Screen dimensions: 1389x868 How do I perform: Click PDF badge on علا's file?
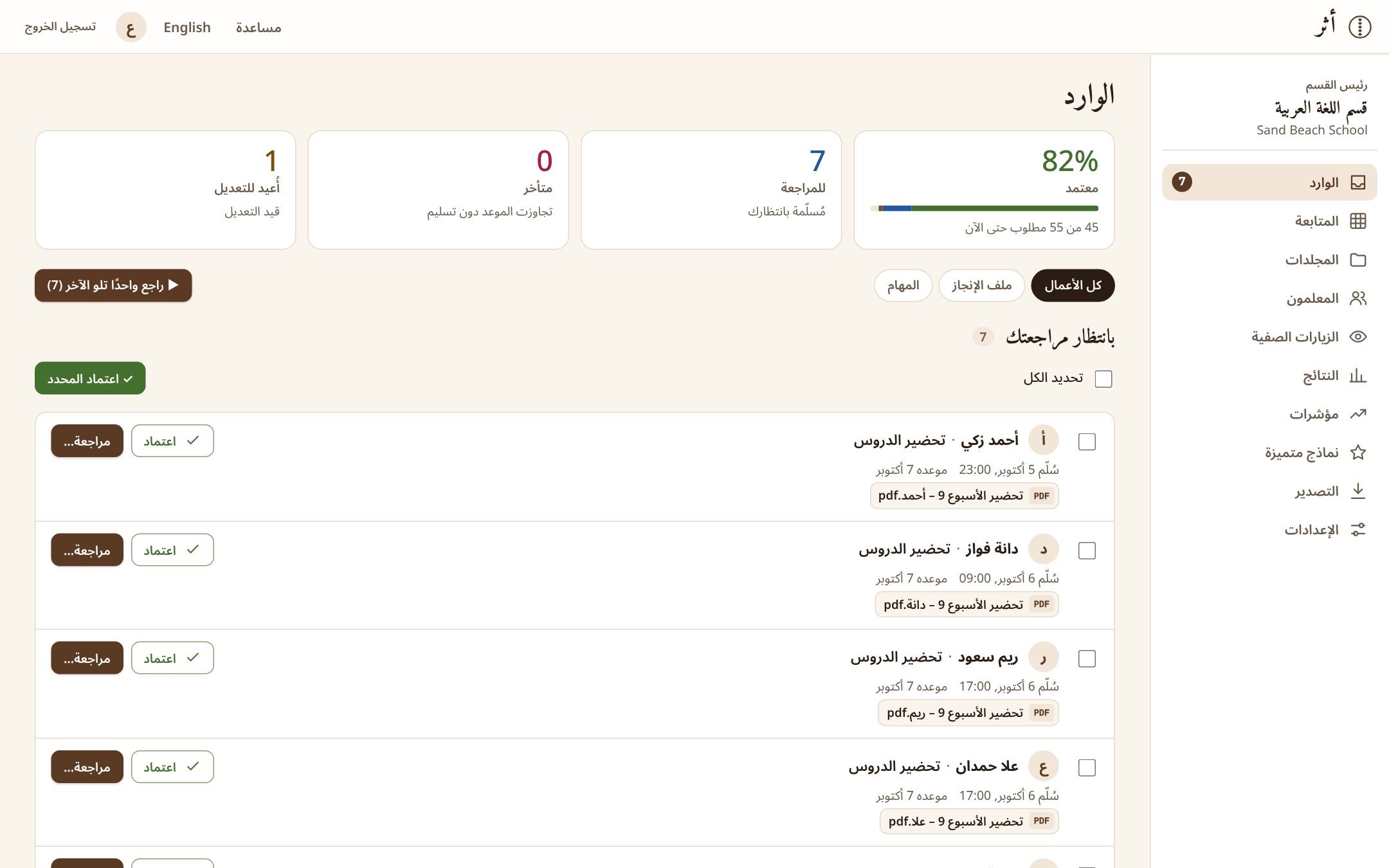[x=1041, y=821]
